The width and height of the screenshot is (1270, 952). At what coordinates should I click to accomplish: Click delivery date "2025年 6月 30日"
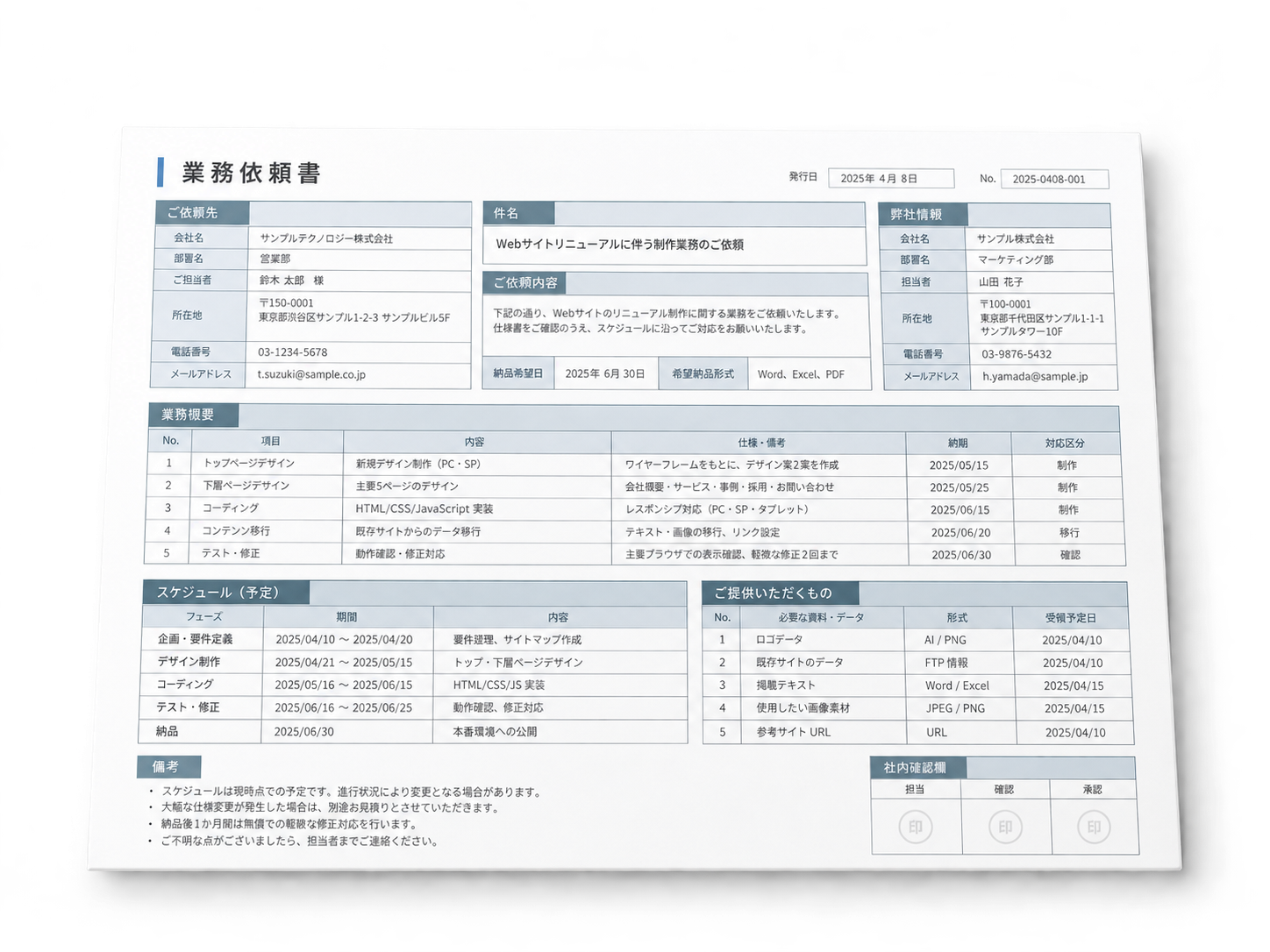605,373
